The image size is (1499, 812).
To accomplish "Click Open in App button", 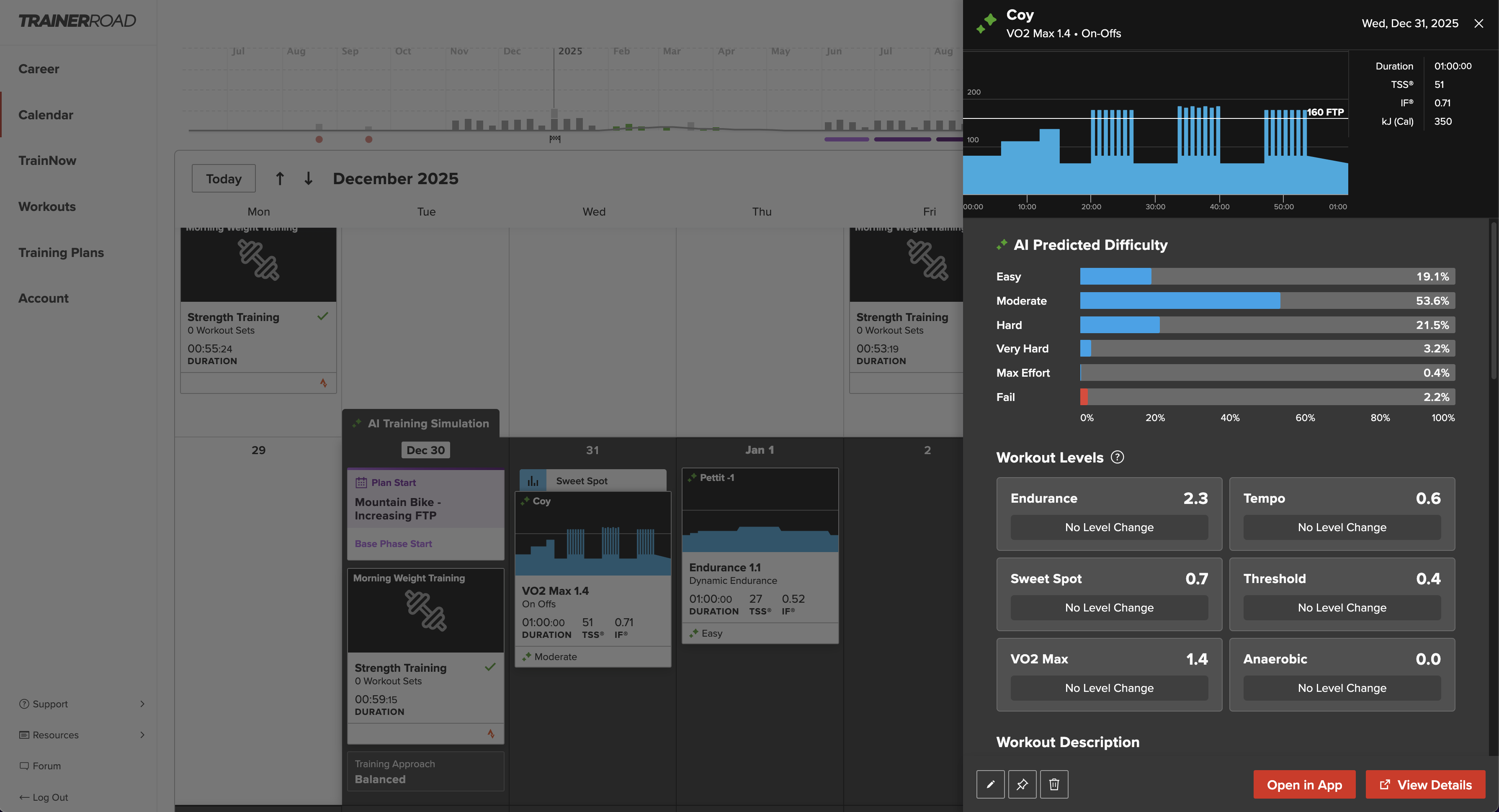I will (1304, 785).
